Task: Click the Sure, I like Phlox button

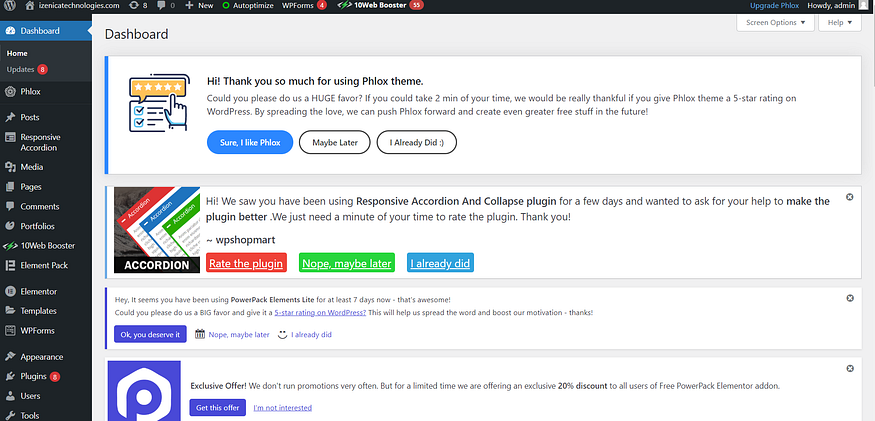Action: click(250, 142)
